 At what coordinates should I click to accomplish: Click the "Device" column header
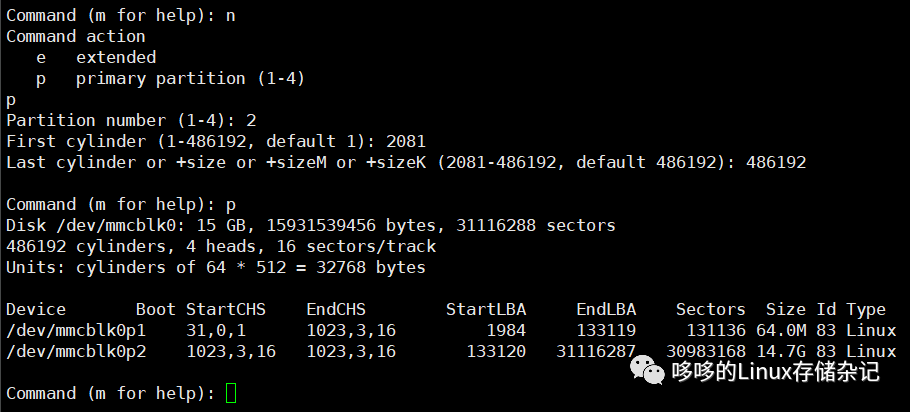[36, 309]
